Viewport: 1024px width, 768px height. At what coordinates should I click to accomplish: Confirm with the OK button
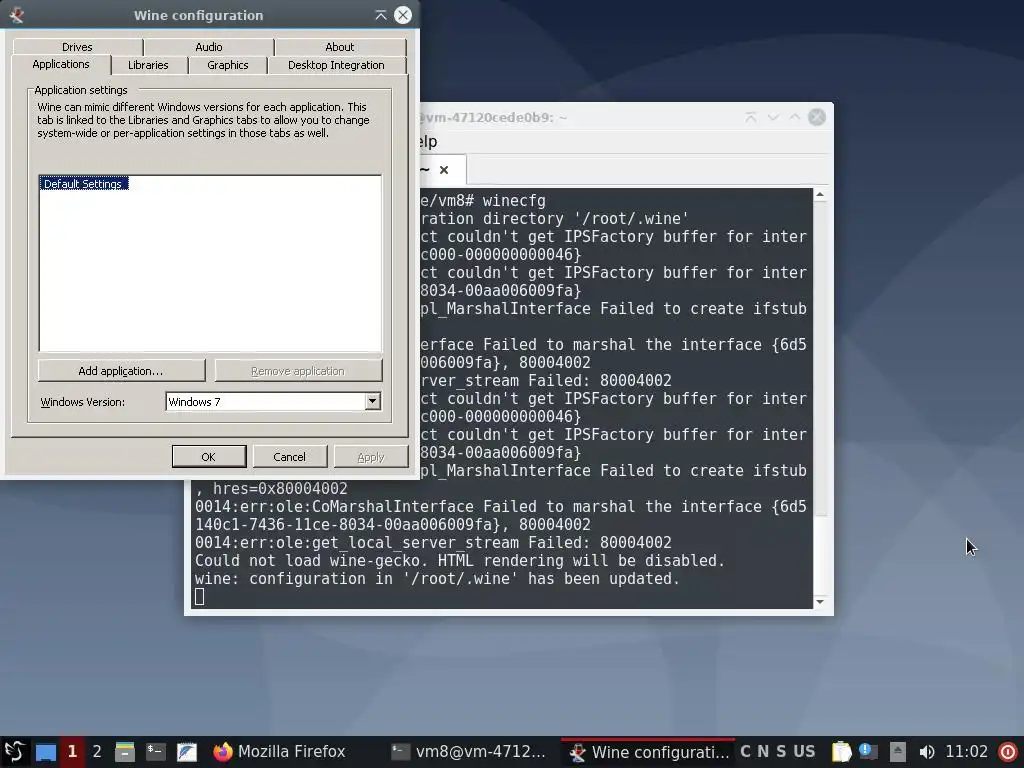(209, 456)
